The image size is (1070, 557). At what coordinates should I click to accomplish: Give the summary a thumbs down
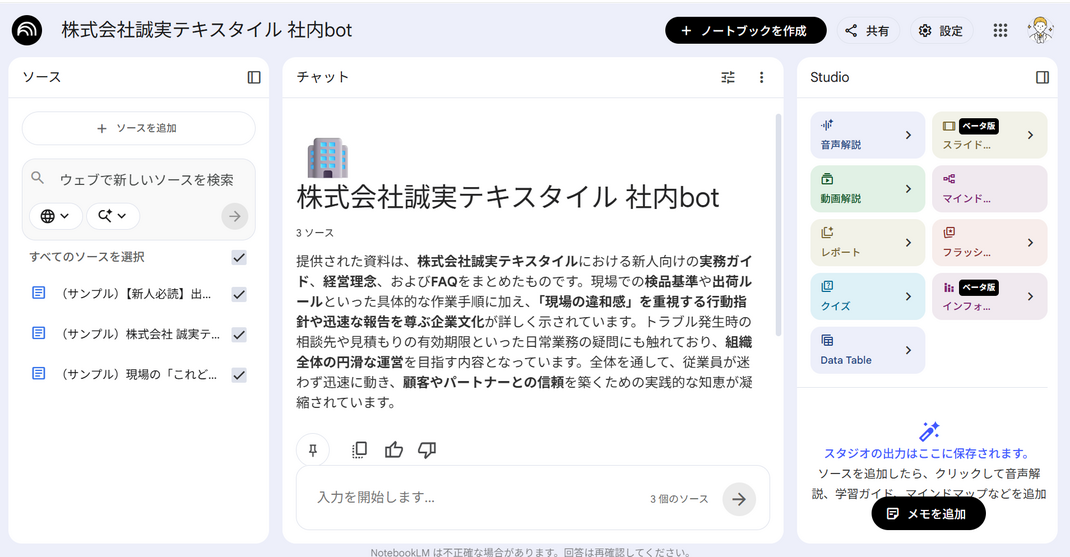[x=427, y=450]
